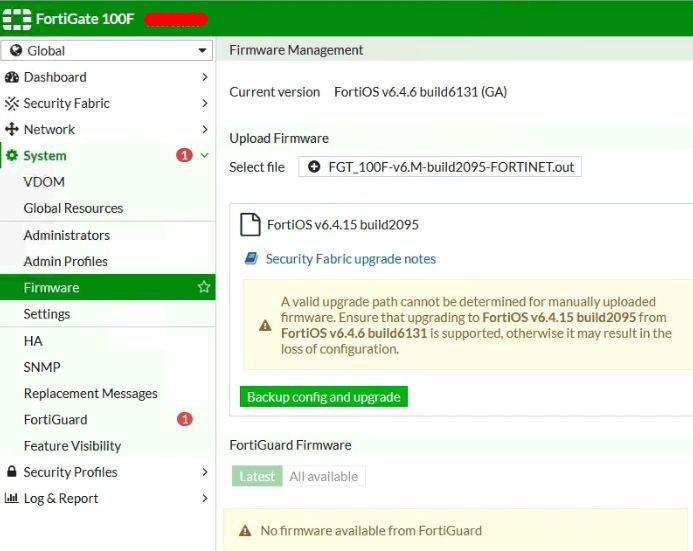
Task: Click the FortiGuard Firmware heading
Action: pos(290,445)
